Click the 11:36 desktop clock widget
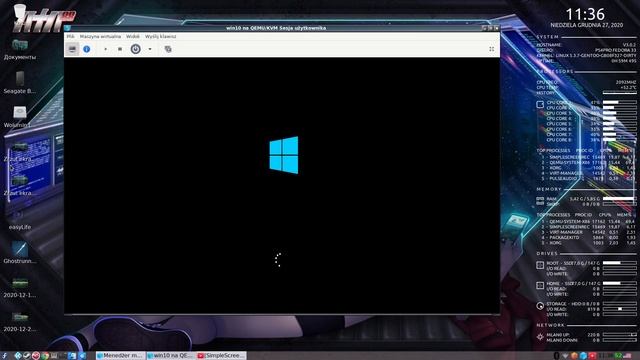This screenshot has height=360, width=640. [x=585, y=15]
